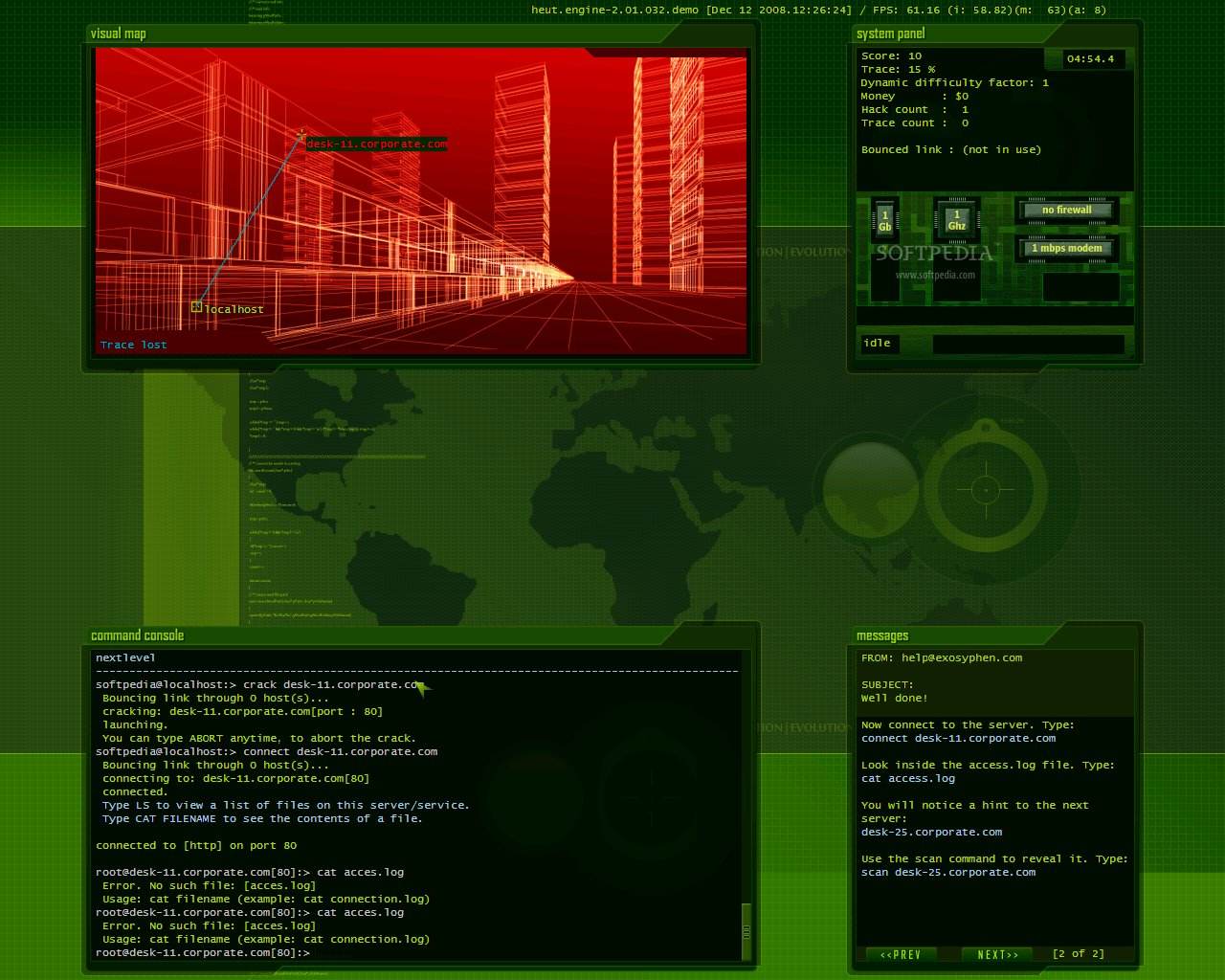1225x980 pixels.
Task: Click the 'command console' panel title
Action: pyautogui.click(x=137, y=635)
